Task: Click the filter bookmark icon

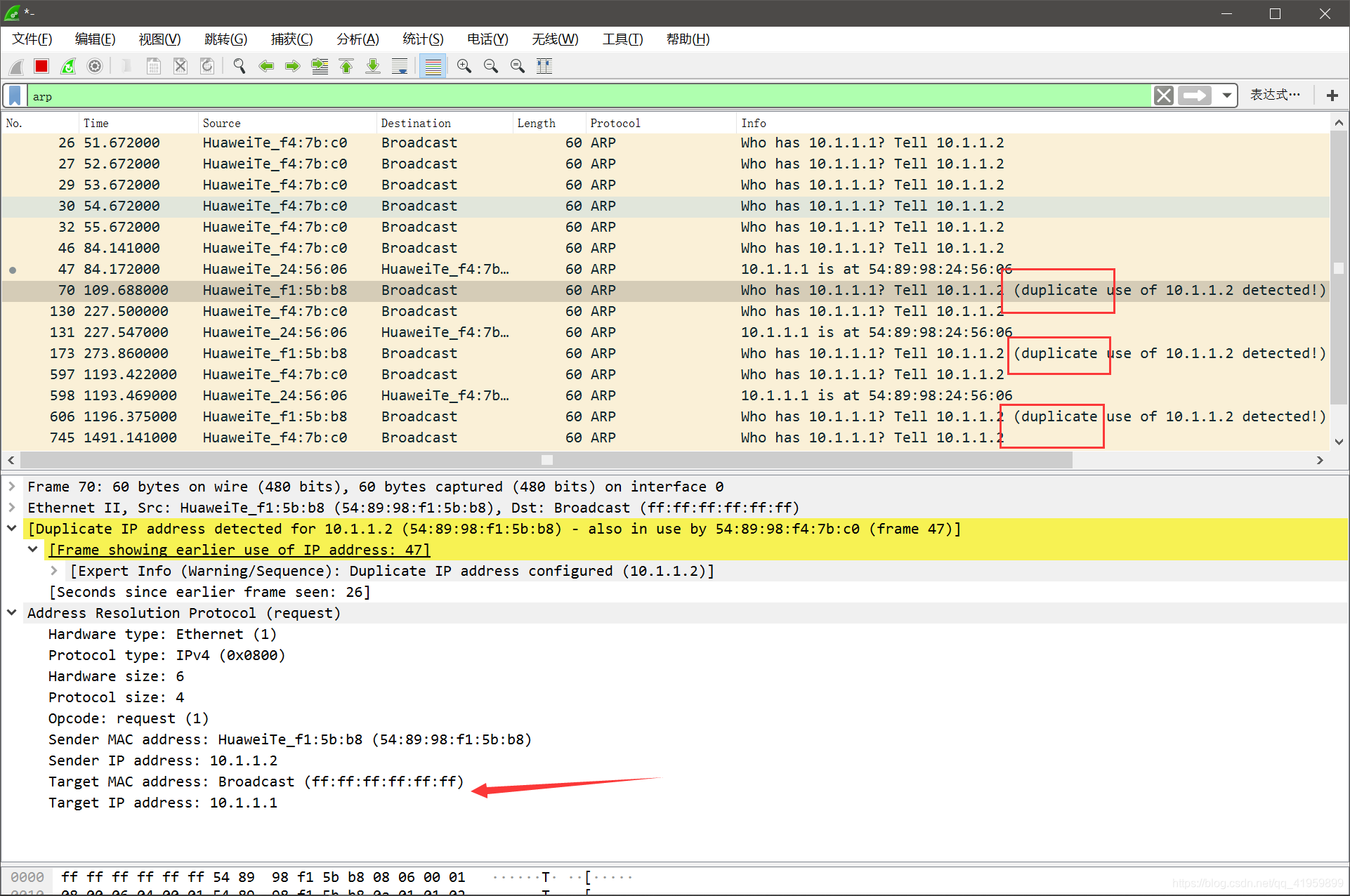Action: point(15,95)
